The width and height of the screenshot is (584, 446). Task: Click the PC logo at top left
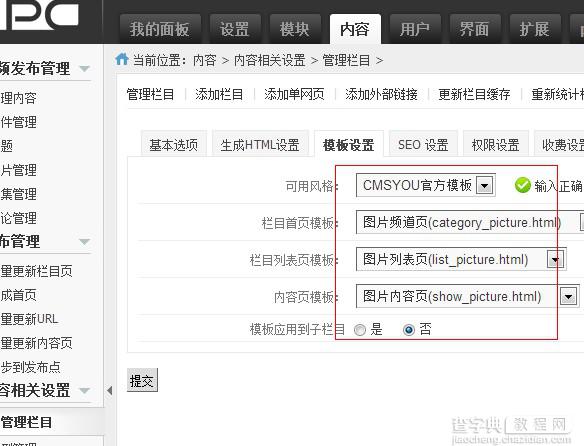(39, 15)
